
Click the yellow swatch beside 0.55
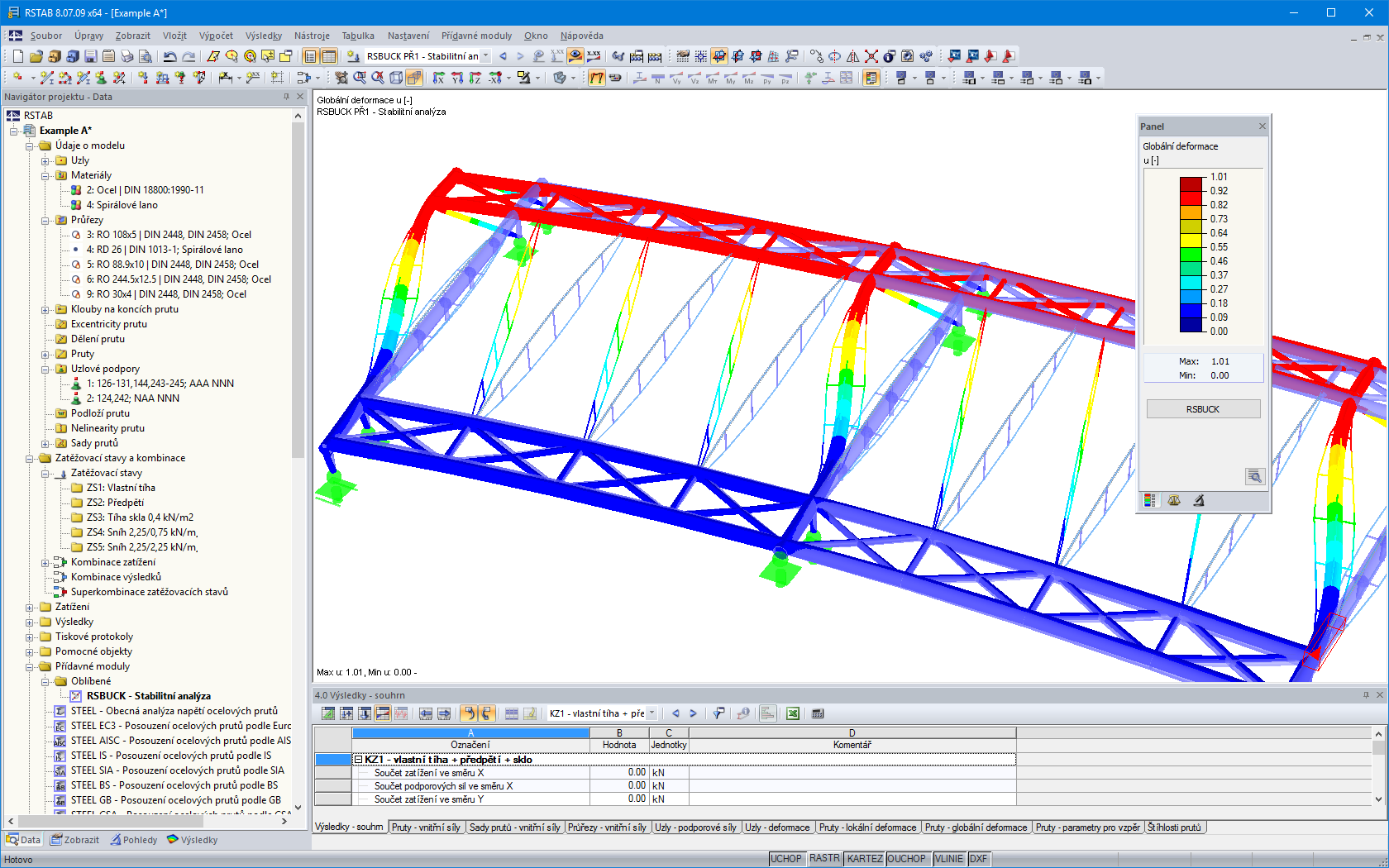coord(1191,240)
